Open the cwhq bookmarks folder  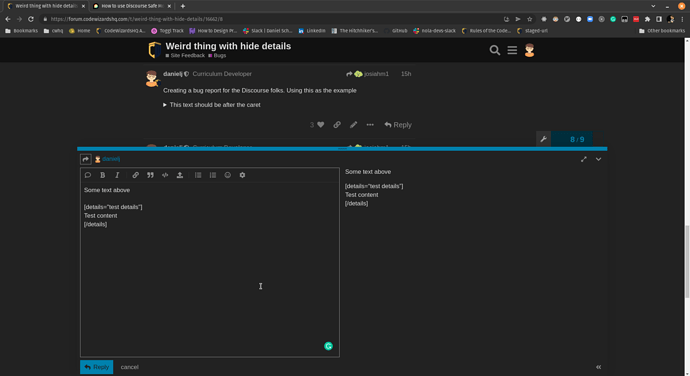coord(53,31)
